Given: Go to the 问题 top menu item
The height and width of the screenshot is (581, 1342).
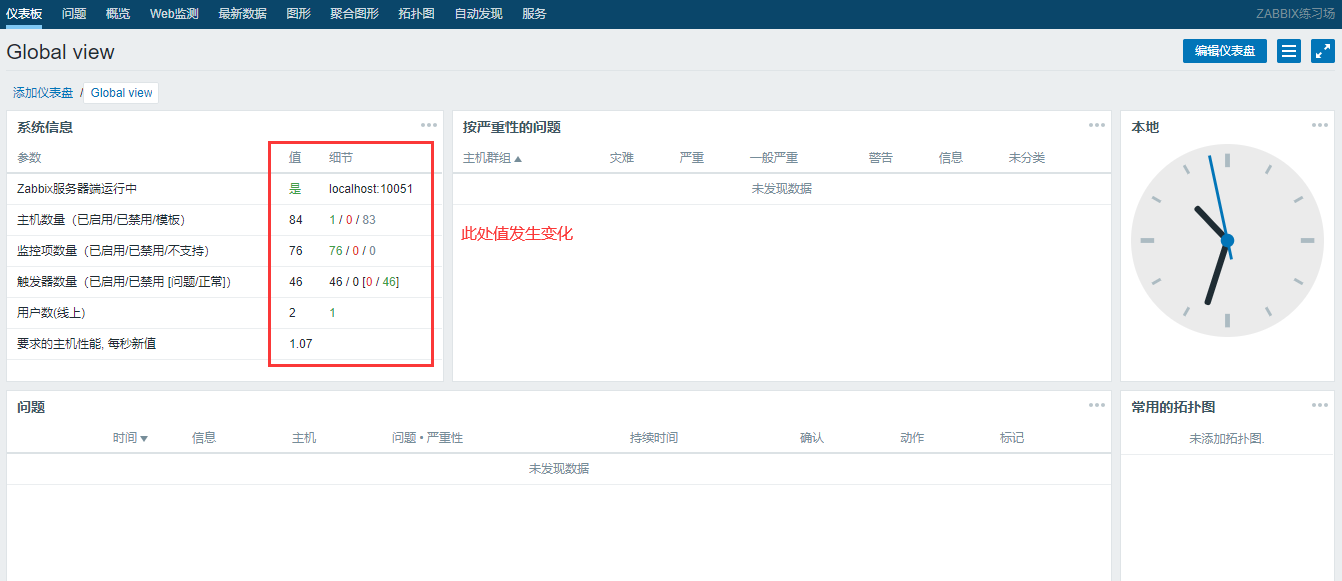Looking at the screenshot, I should tap(73, 14).
